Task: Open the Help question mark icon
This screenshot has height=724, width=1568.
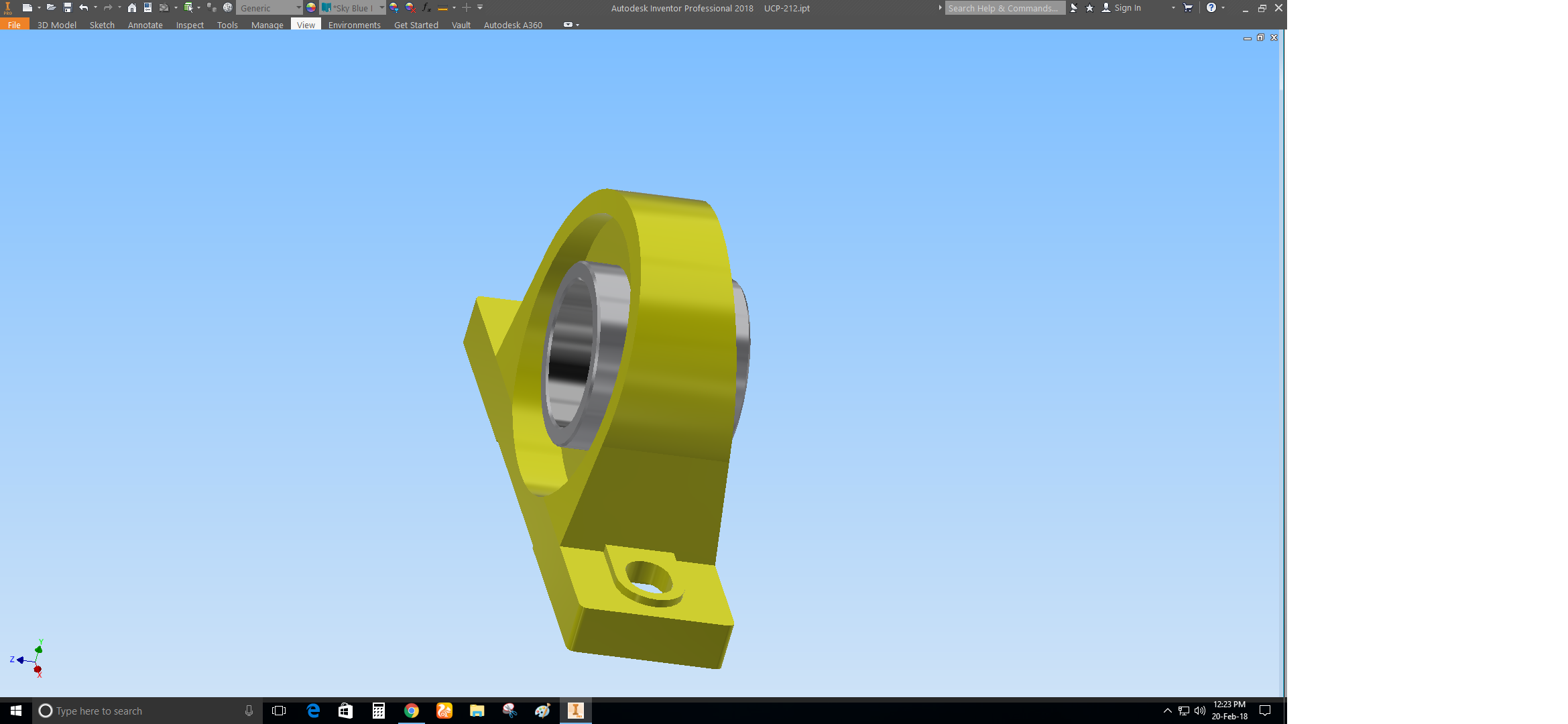Action: point(1211,7)
